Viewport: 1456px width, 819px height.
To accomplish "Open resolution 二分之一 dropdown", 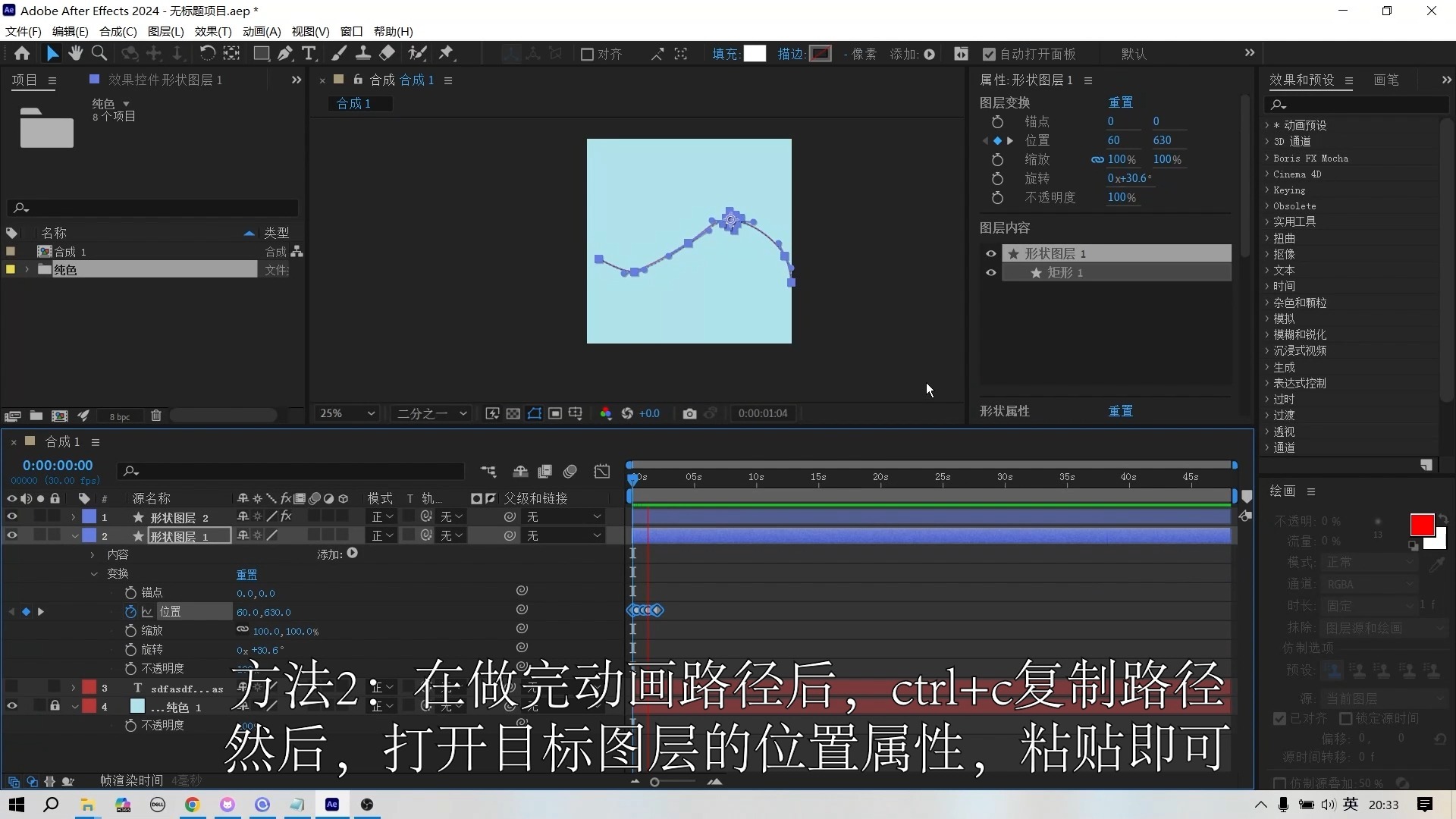I will pos(431,413).
